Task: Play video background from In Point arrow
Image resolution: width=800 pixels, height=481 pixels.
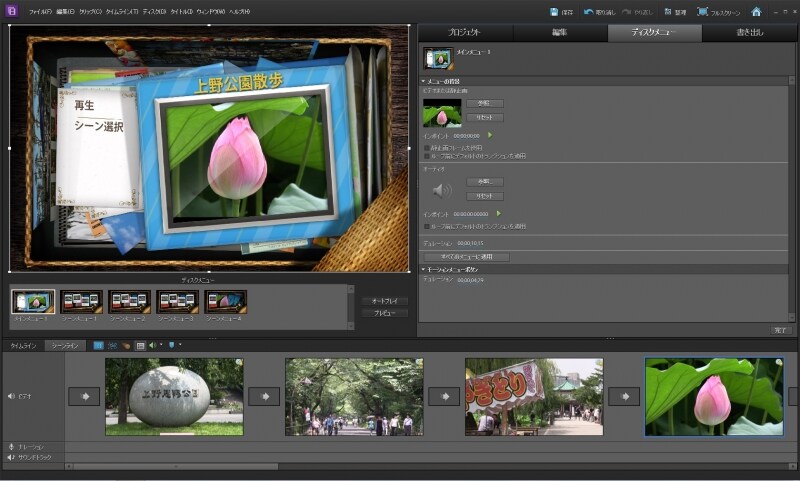Action: [x=490, y=135]
